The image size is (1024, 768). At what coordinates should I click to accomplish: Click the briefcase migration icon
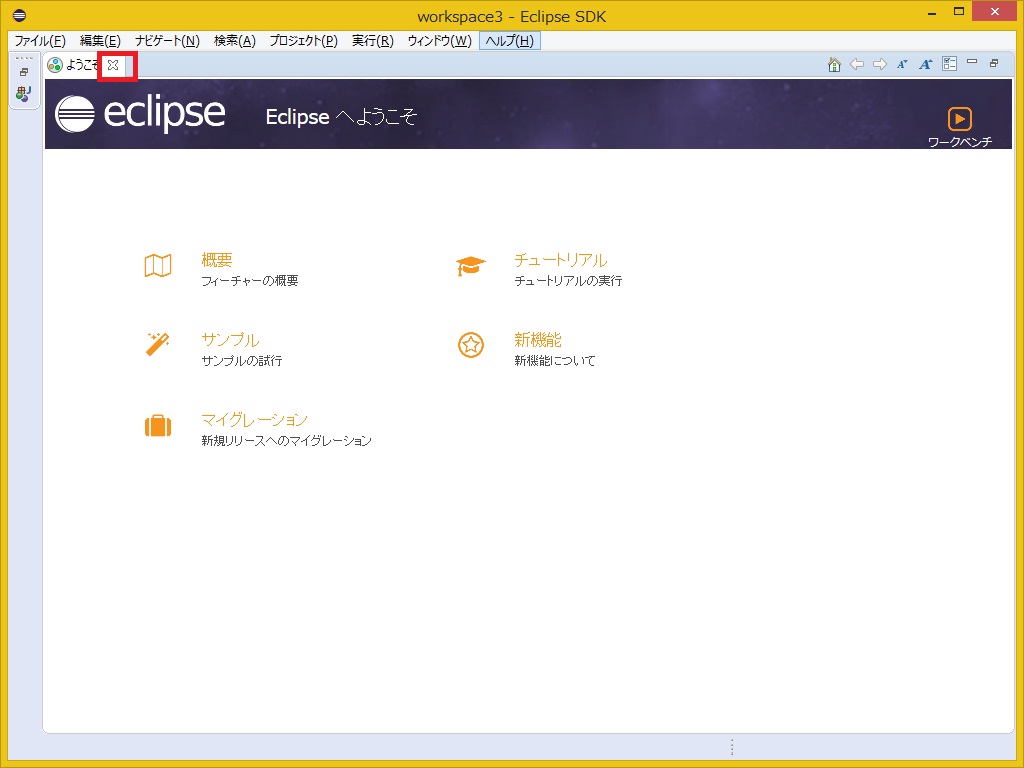click(x=158, y=426)
